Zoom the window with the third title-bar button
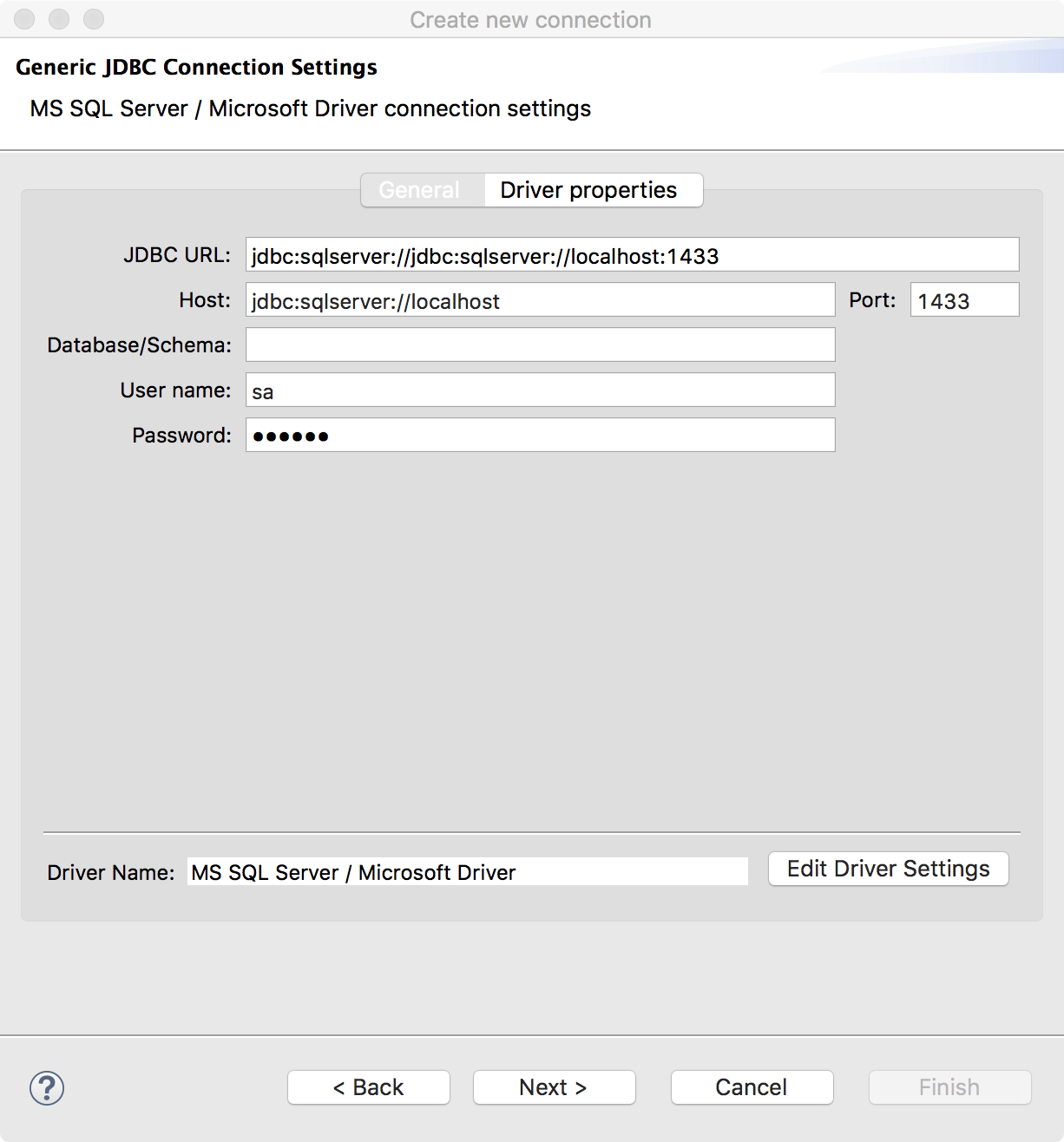Viewport: 1064px width, 1142px height. 94,19
